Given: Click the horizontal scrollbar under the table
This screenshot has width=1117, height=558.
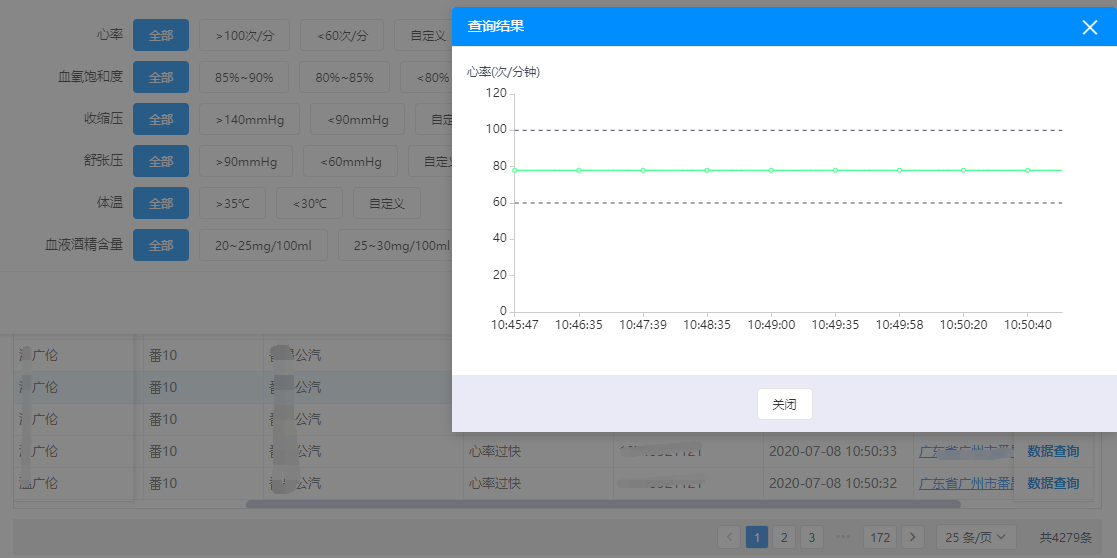Looking at the screenshot, I should coord(603,504).
